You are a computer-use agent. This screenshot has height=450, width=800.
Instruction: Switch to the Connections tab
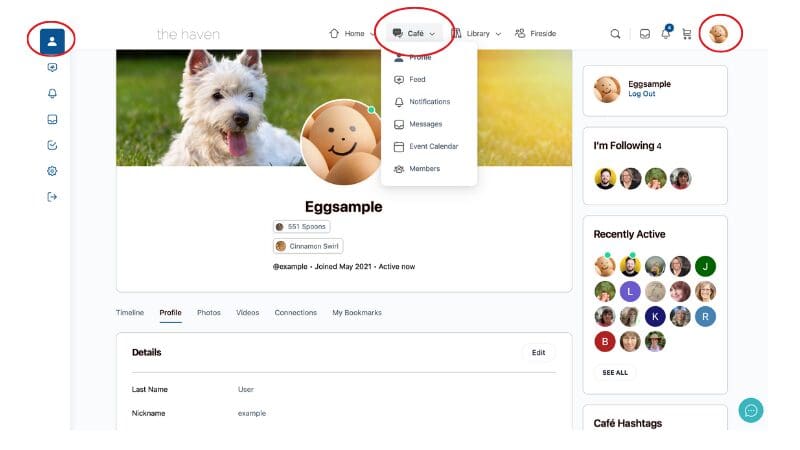click(295, 312)
